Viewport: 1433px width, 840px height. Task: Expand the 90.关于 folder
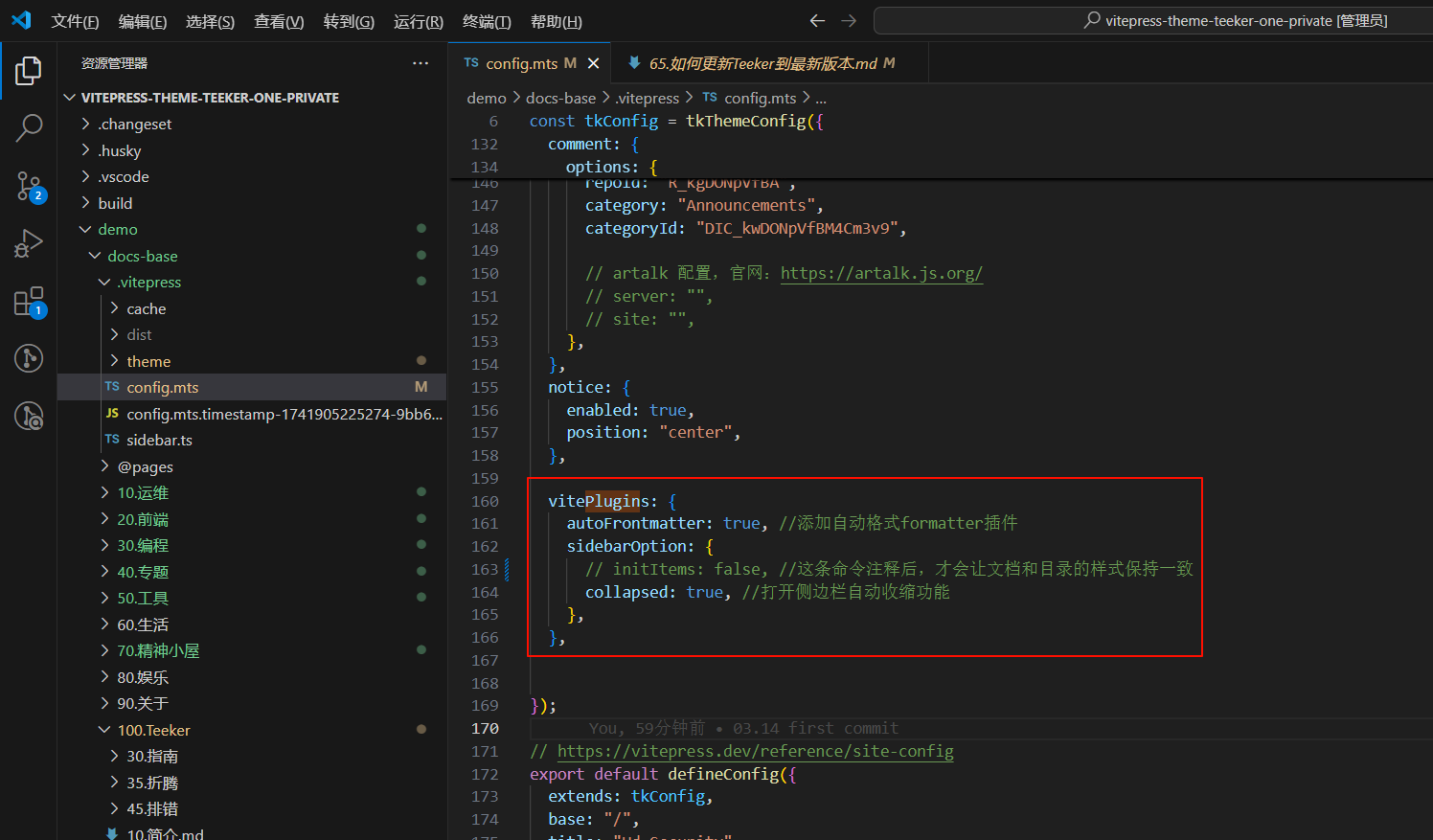coord(143,703)
